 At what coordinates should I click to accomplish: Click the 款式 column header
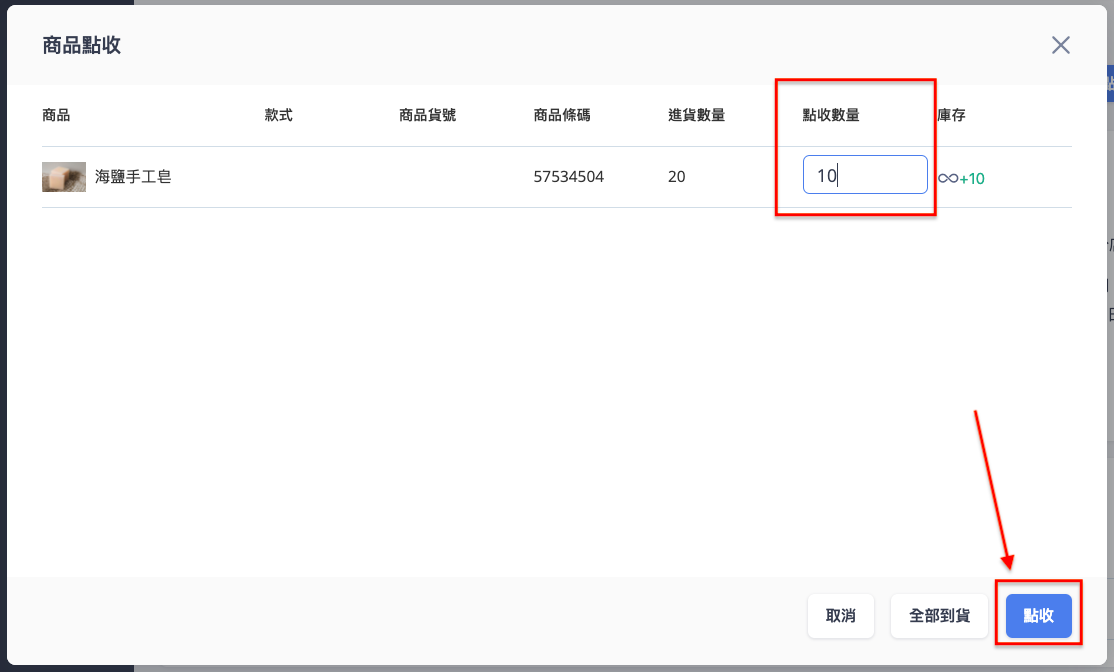point(278,115)
